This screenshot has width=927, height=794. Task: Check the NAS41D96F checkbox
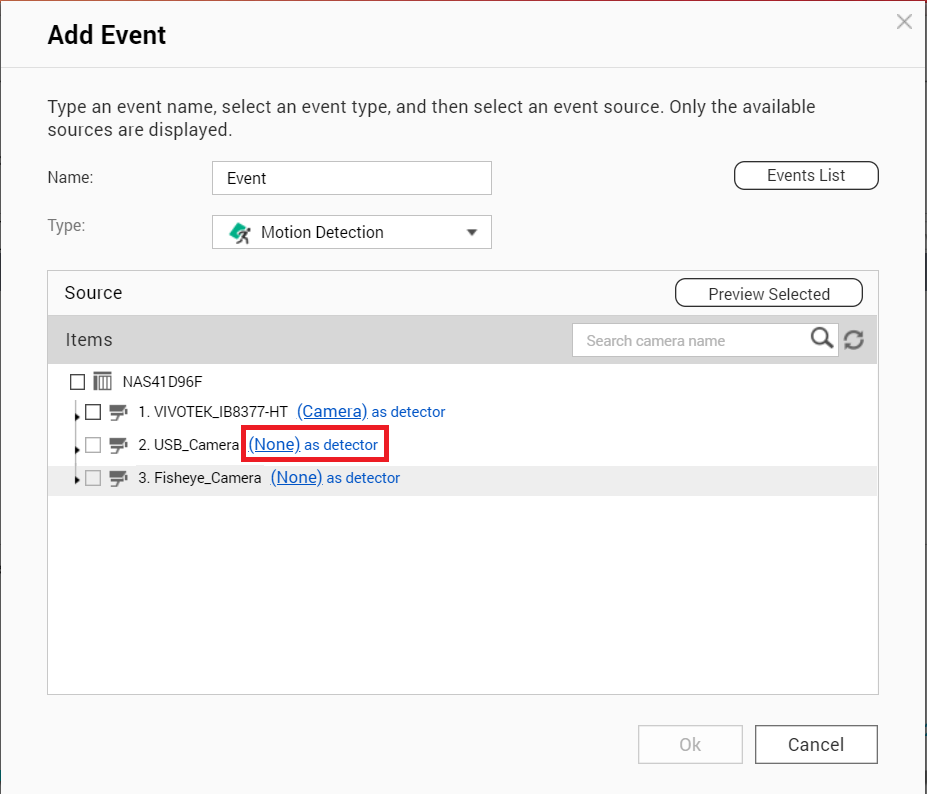(x=77, y=382)
